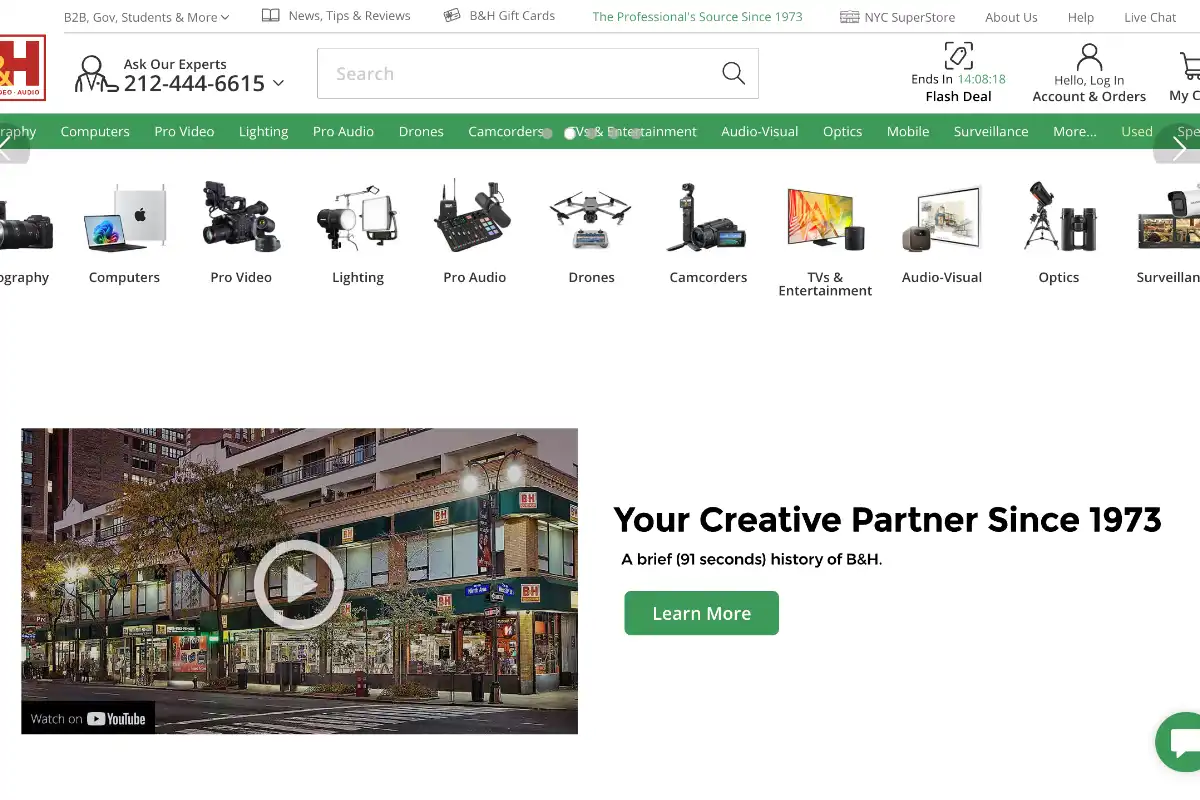Open The Professional's Source Since 1973 link
This screenshot has width=1200, height=800.
696,16
